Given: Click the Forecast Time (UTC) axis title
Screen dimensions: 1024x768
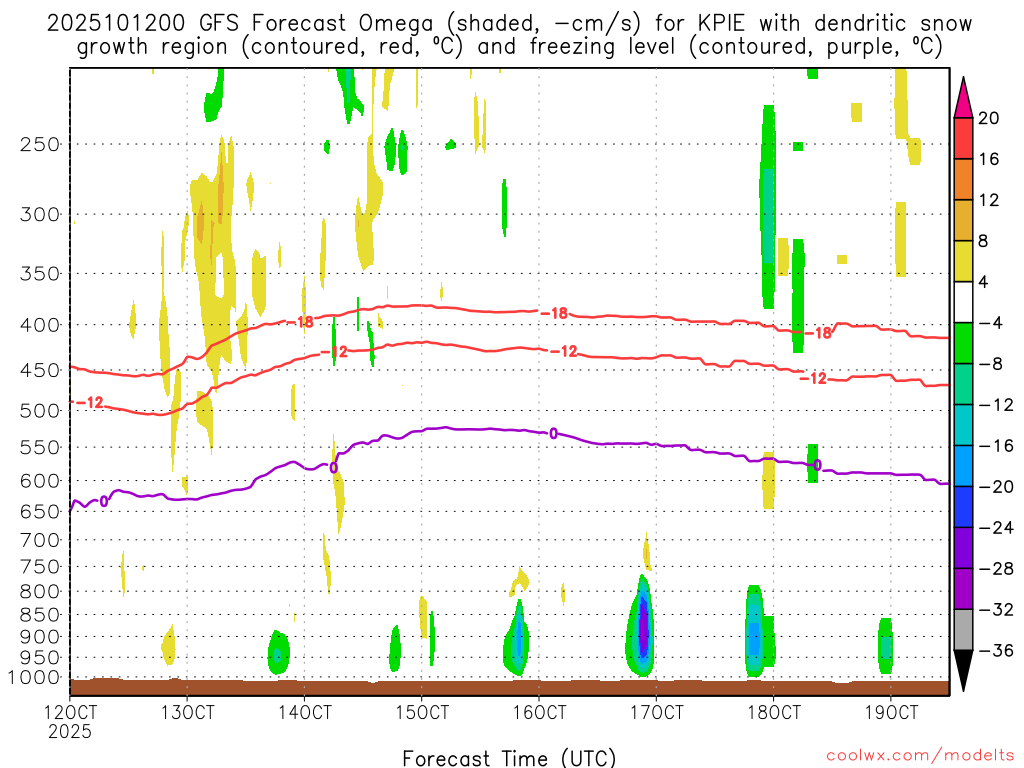Looking at the screenshot, I should (509, 758).
